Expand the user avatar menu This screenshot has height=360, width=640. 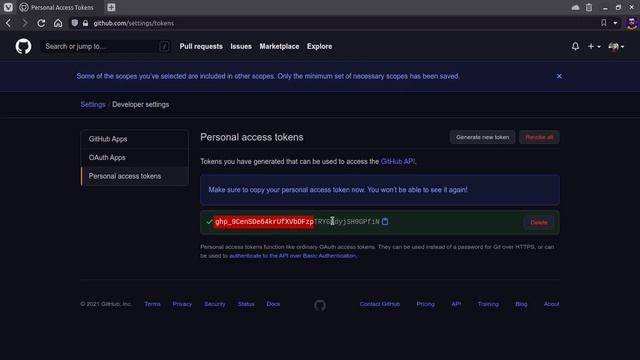click(x=616, y=47)
